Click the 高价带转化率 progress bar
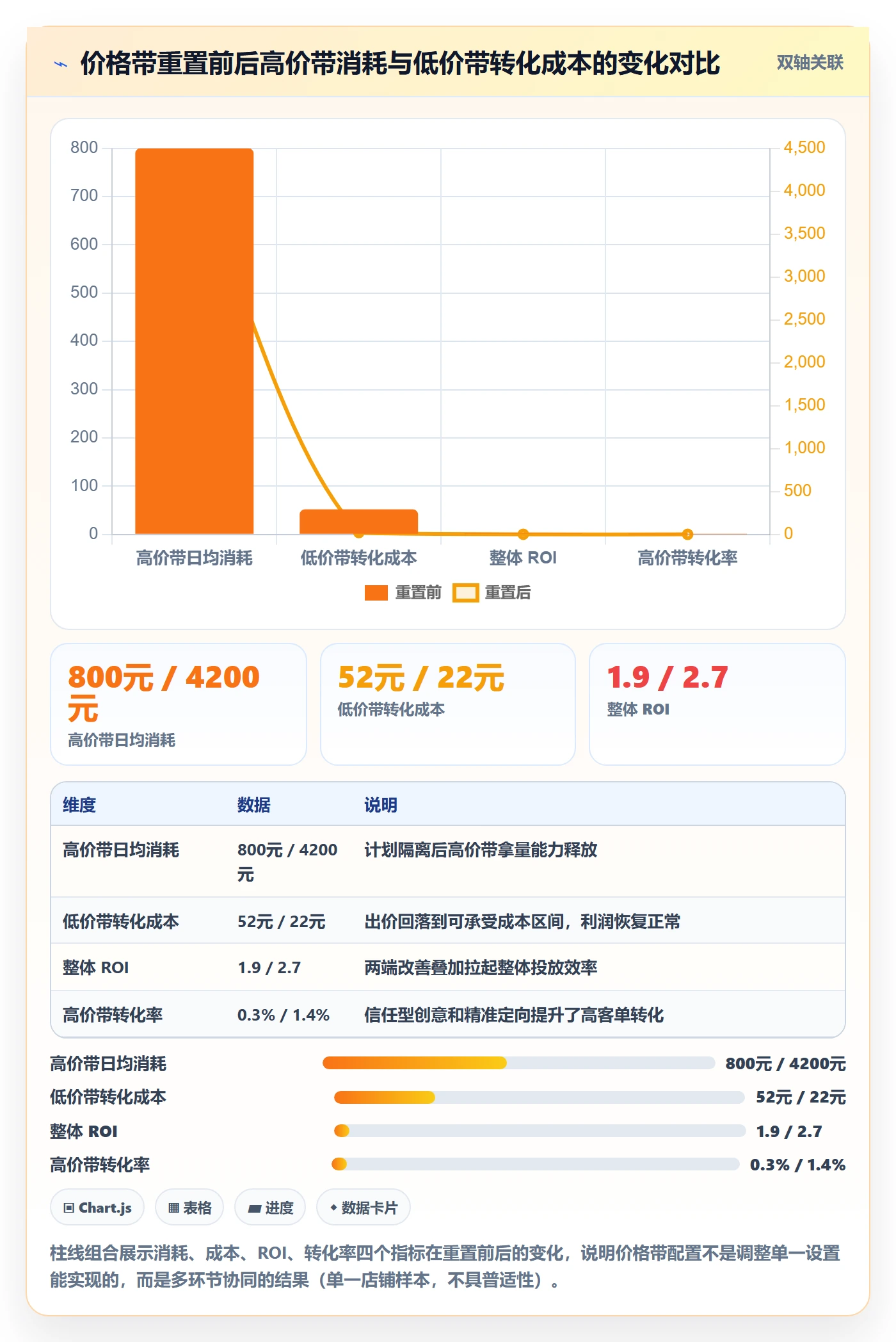 pyautogui.click(x=535, y=1164)
